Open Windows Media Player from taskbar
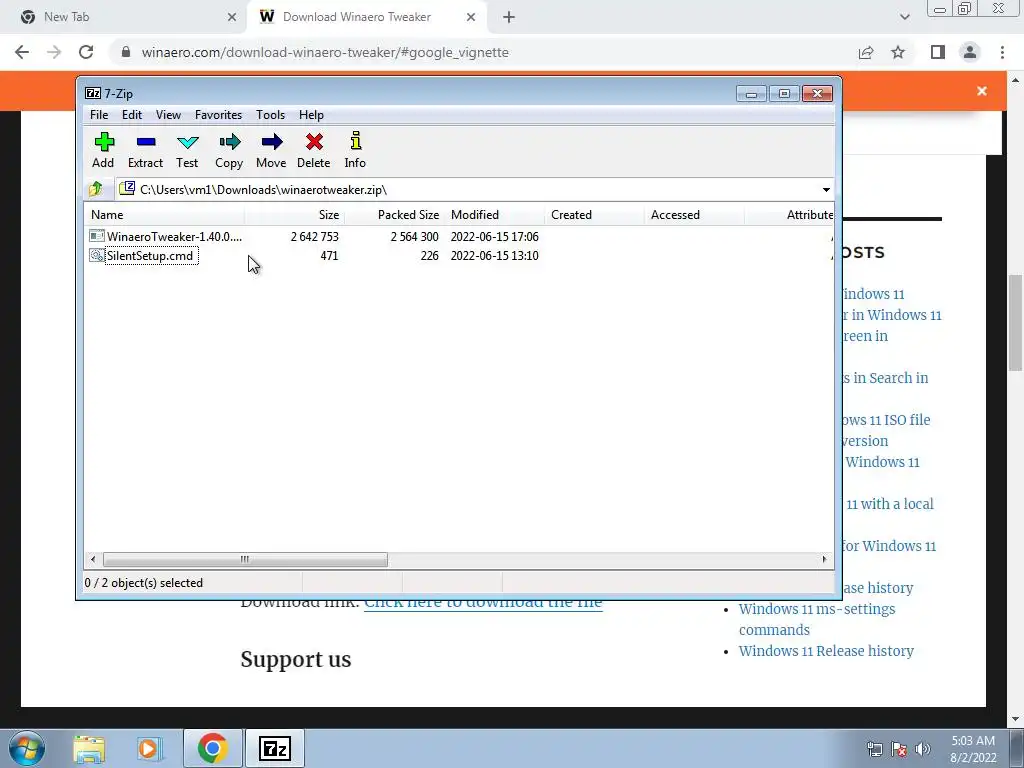 click(x=149, y=748)
